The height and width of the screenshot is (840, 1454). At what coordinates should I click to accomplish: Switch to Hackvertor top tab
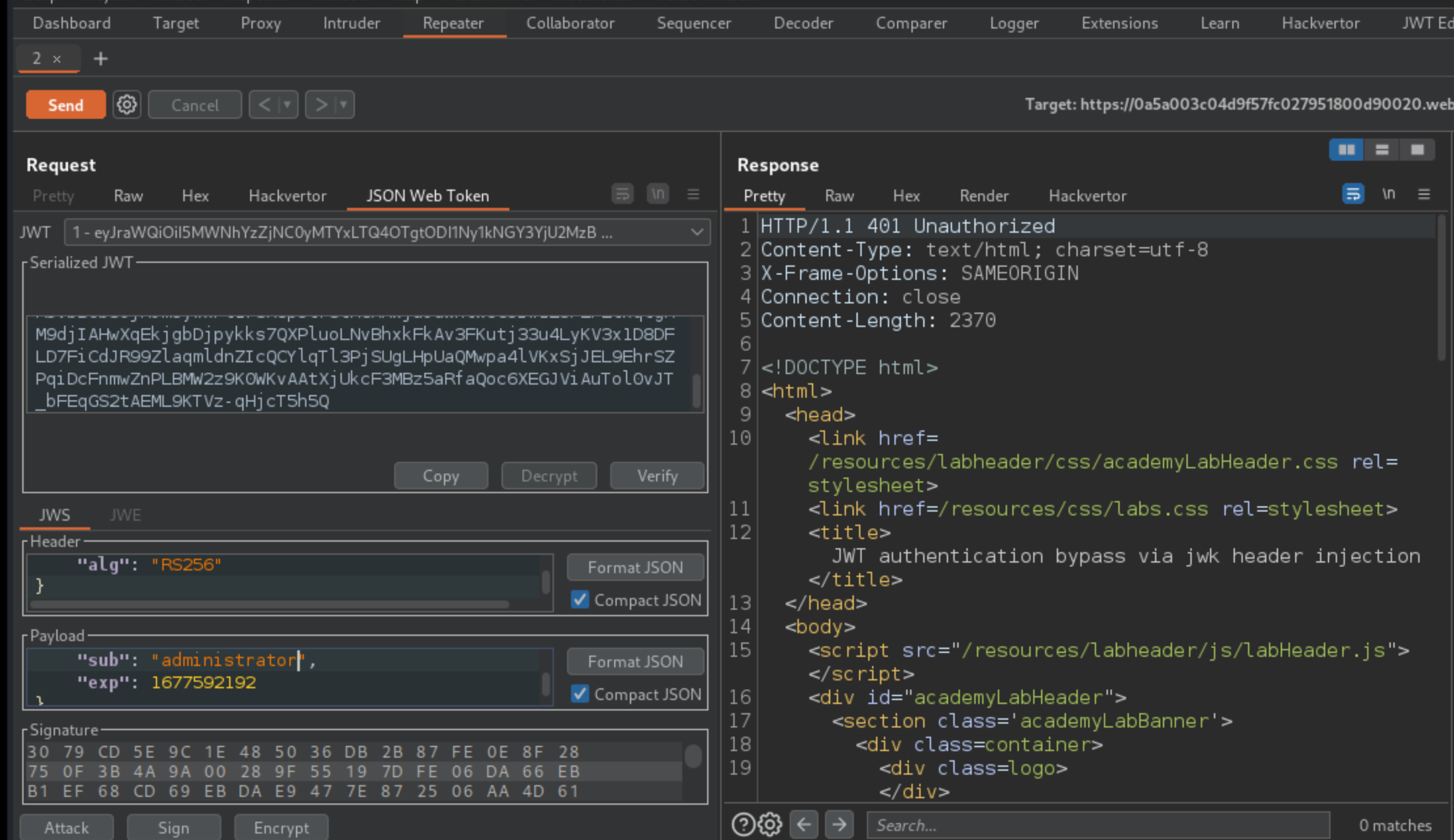click(1320, 23)
